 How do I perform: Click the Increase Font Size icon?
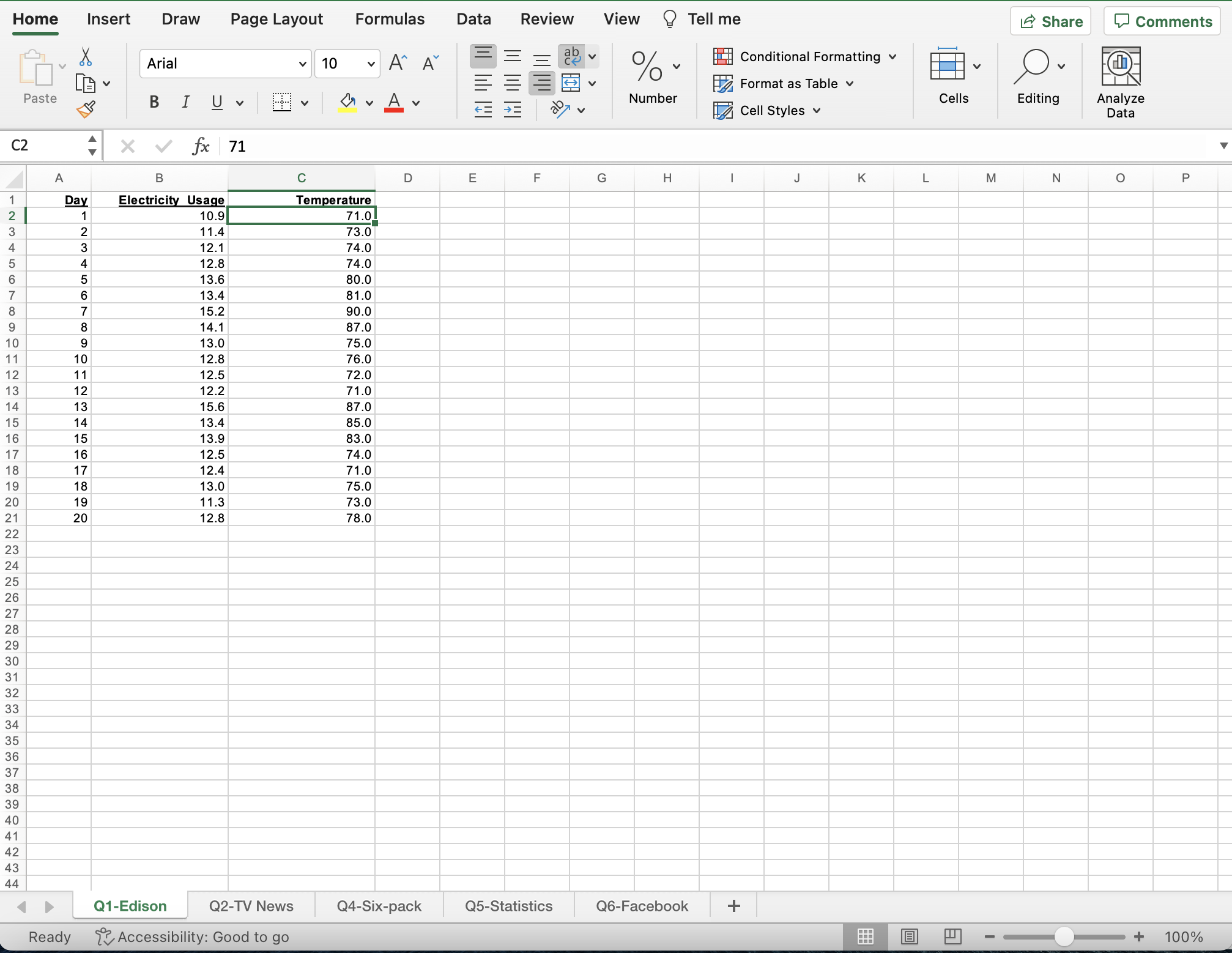(398, 63)
